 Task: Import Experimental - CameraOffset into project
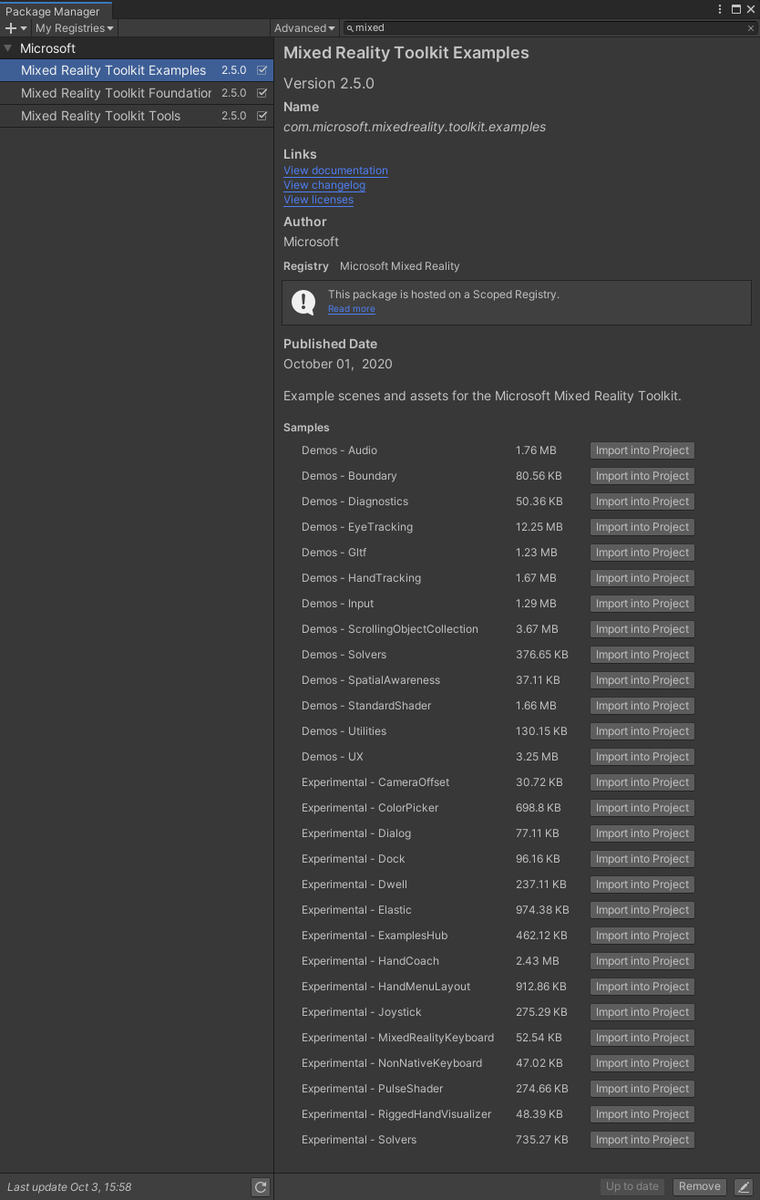(642, 782)
